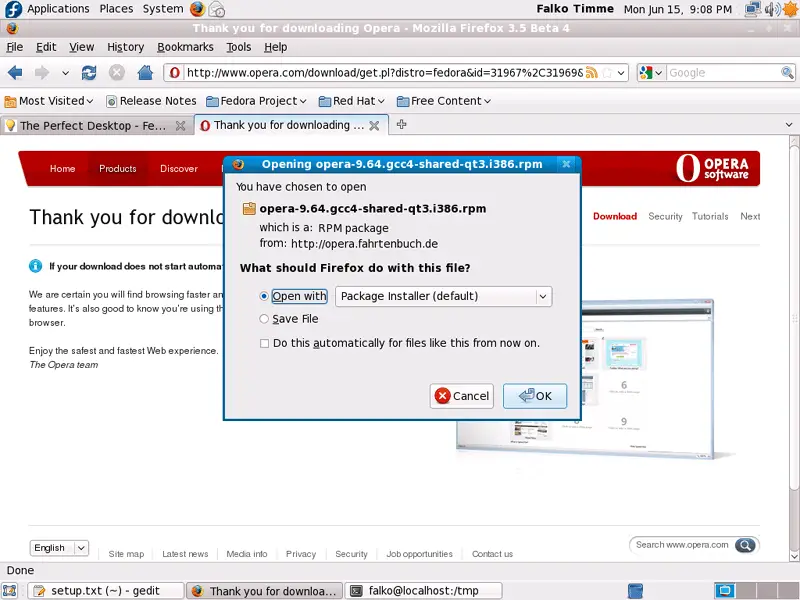Image resolution: width=800 pixels, height=600 pixels.
Task: Open the Site map footer link
Action: pyautogui.click(x=126, y=554)
